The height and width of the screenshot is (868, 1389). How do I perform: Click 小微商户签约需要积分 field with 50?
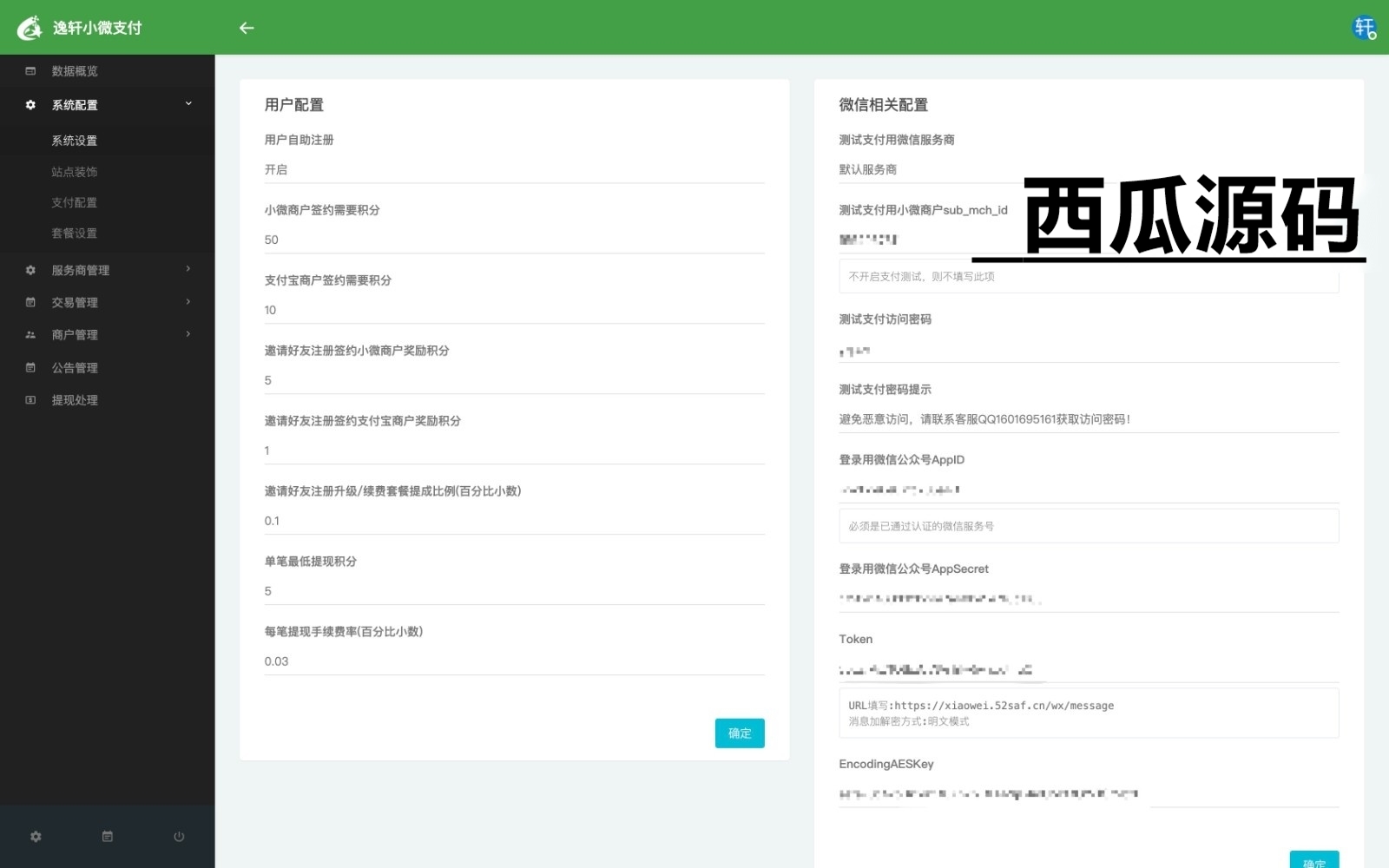514,240
